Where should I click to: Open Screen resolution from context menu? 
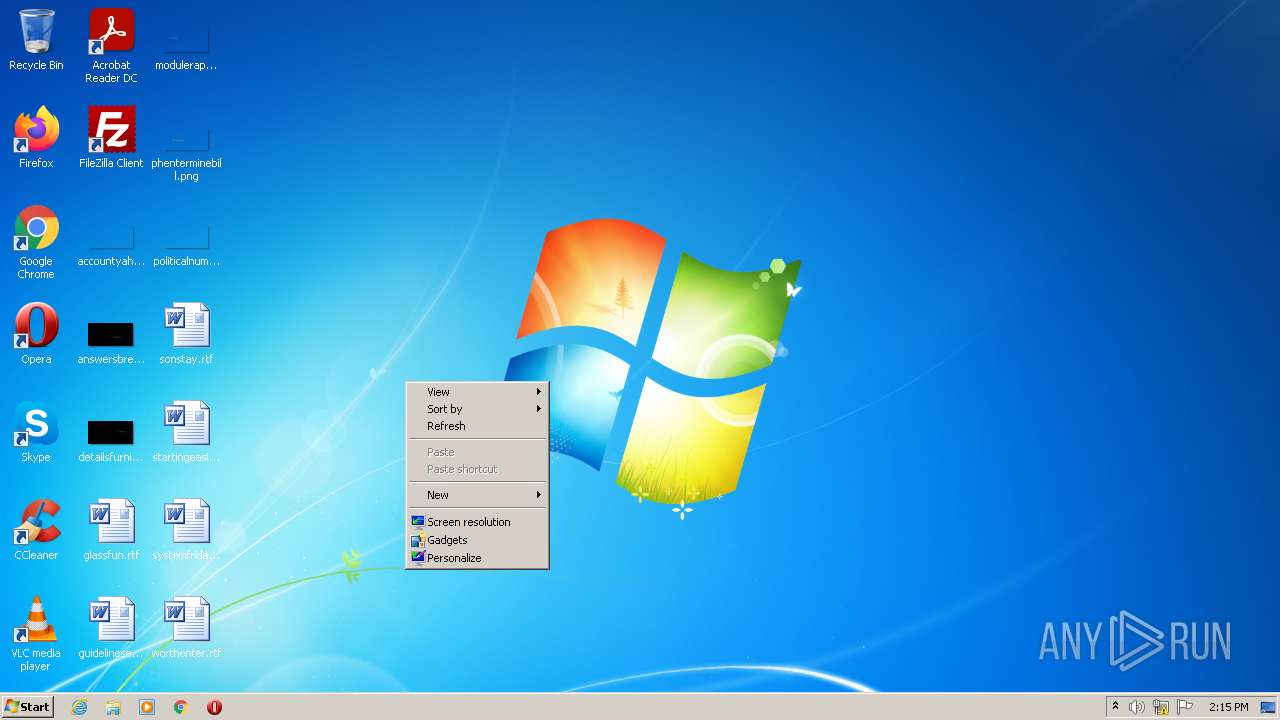tap(477, 522)
